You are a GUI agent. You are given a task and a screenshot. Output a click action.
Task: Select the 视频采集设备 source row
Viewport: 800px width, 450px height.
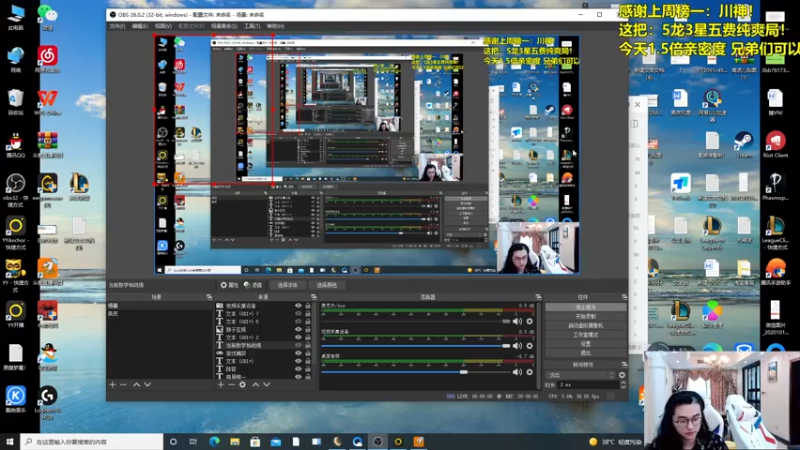264,306
